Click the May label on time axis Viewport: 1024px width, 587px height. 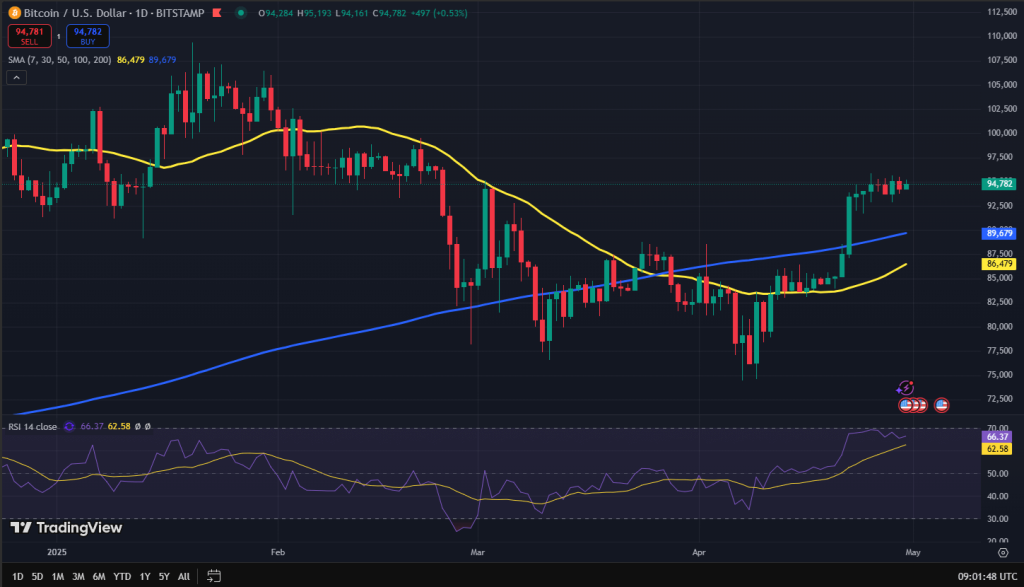912,552
